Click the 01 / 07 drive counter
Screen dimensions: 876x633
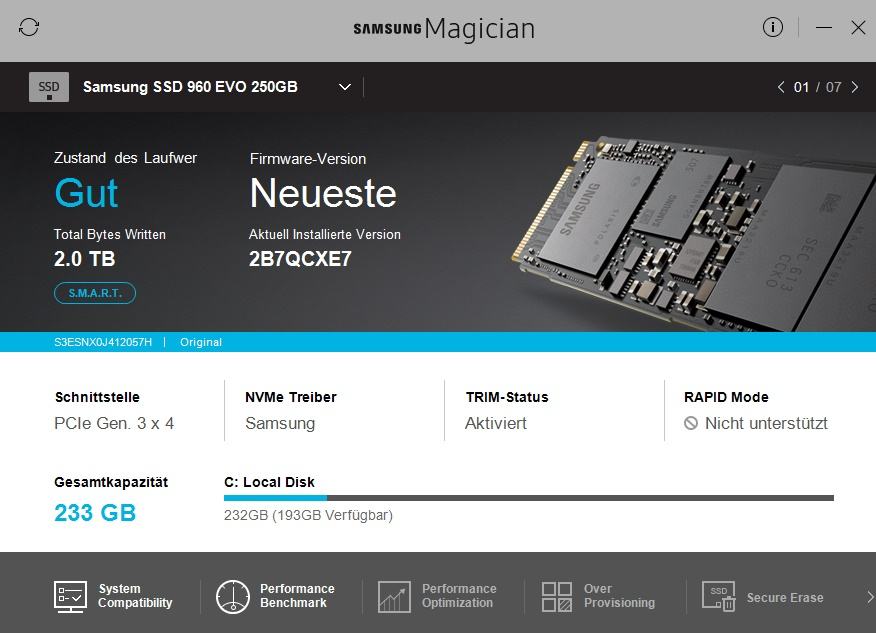pos(817,87)
